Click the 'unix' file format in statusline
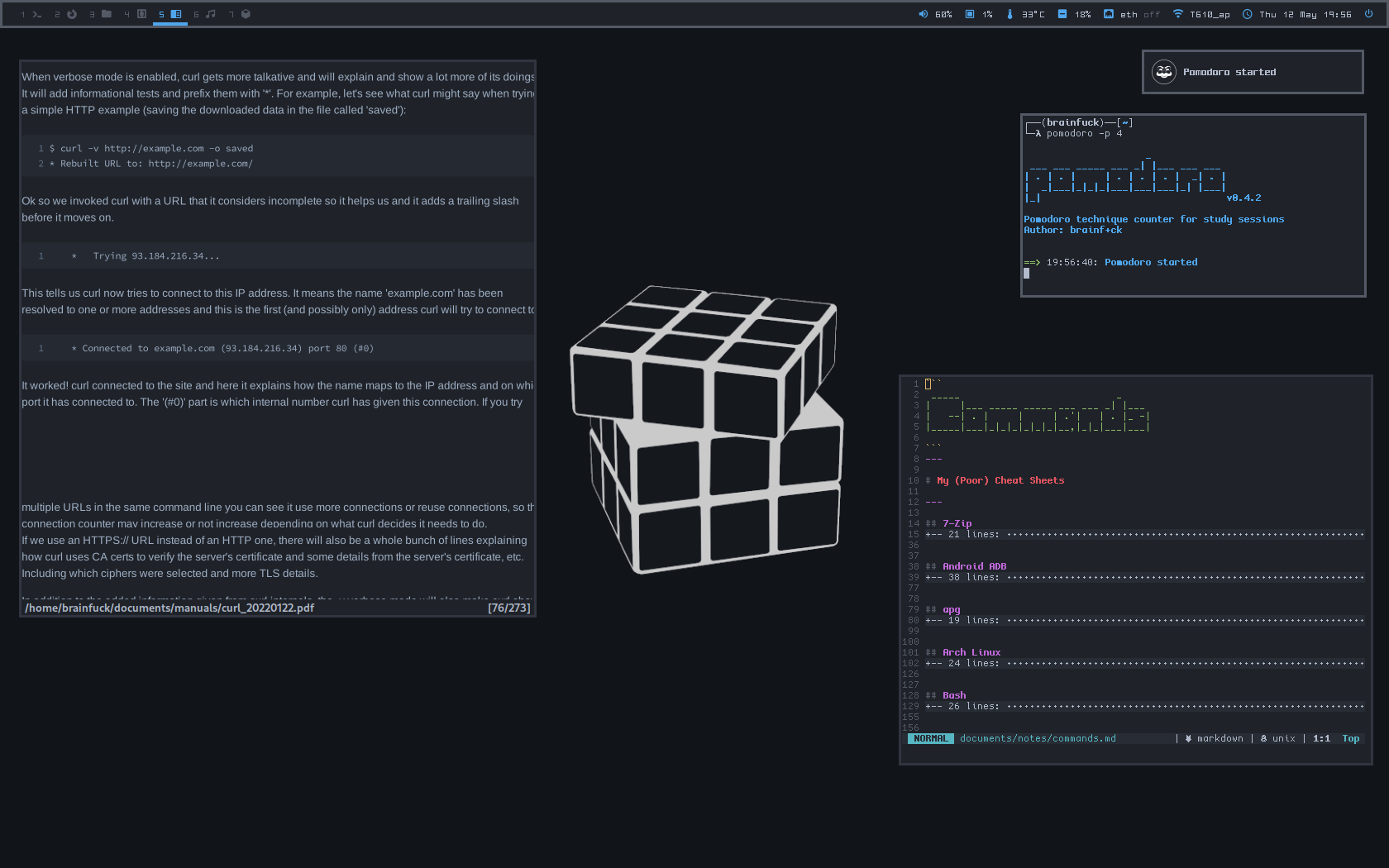Image resolution: width=1389 pixels, height=868 pixels. click(1284, 739)
